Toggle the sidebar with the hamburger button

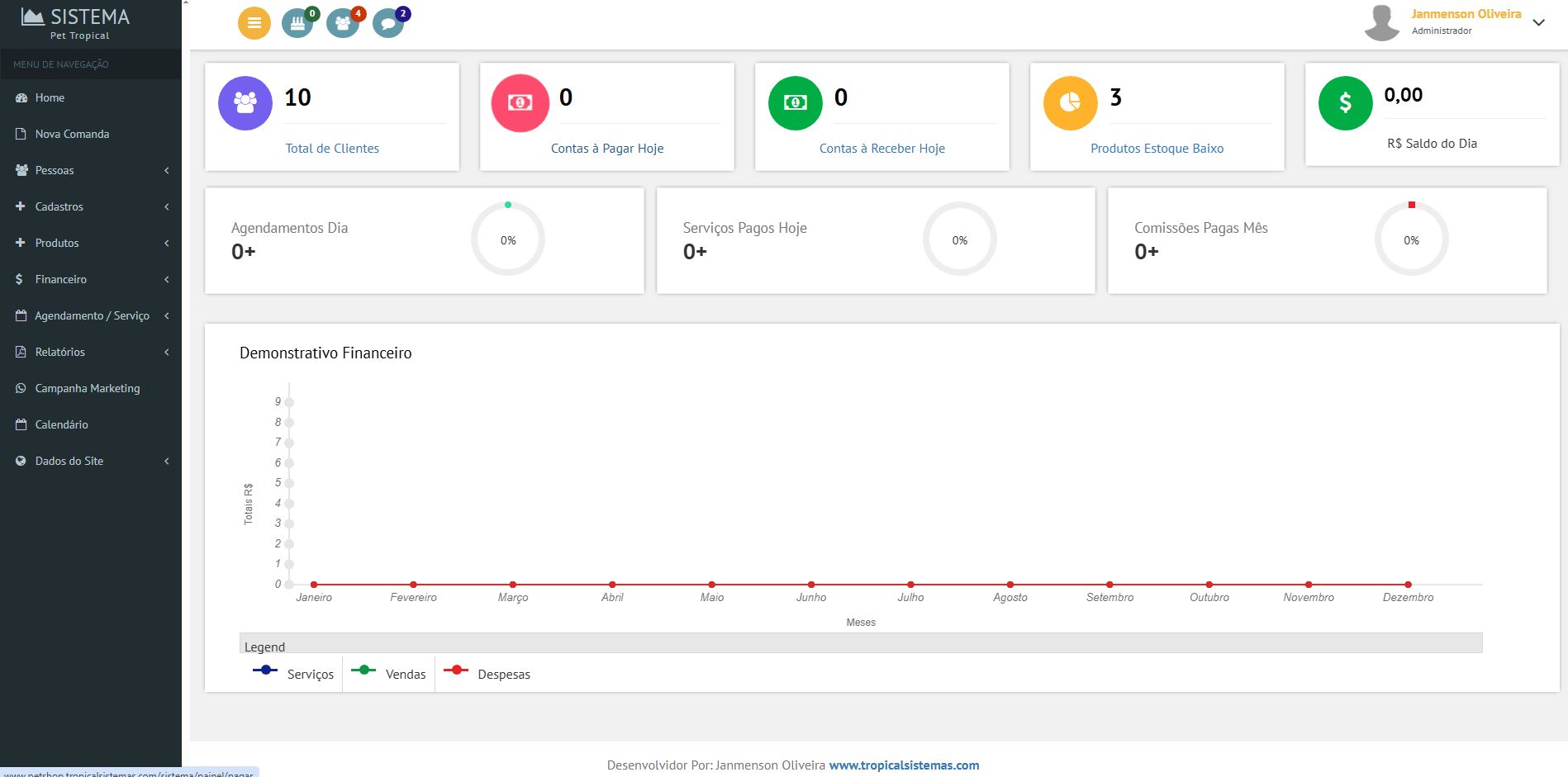tap(254, 23)
